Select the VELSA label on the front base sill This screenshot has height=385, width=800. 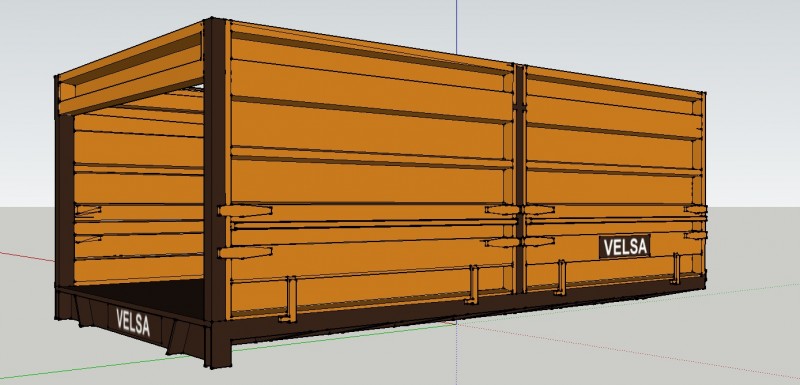(133, 322)
